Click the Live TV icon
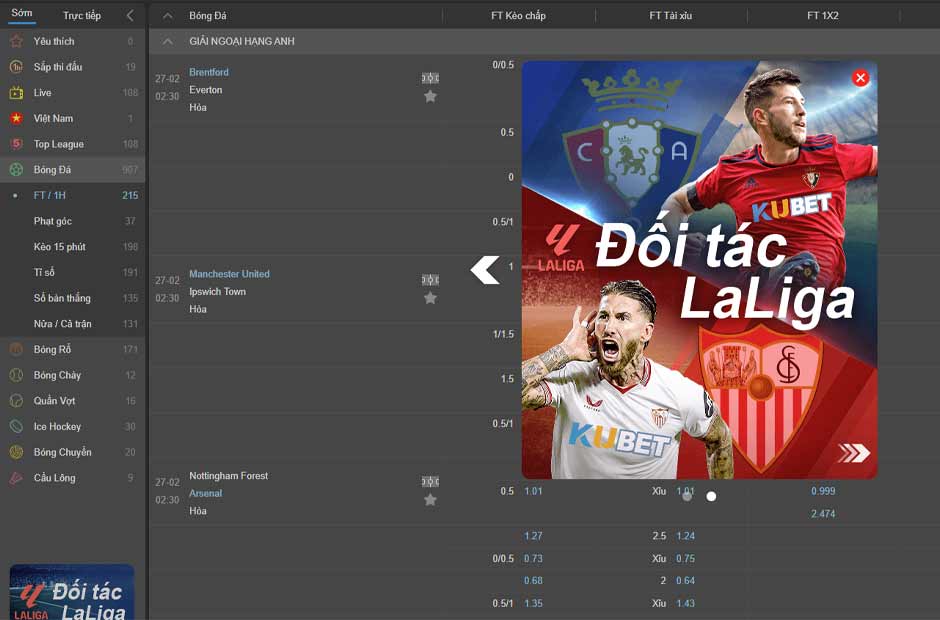Image resolution: width=940 pixels, height=620 pixels. pyautogui.click(x=16, y=93)
